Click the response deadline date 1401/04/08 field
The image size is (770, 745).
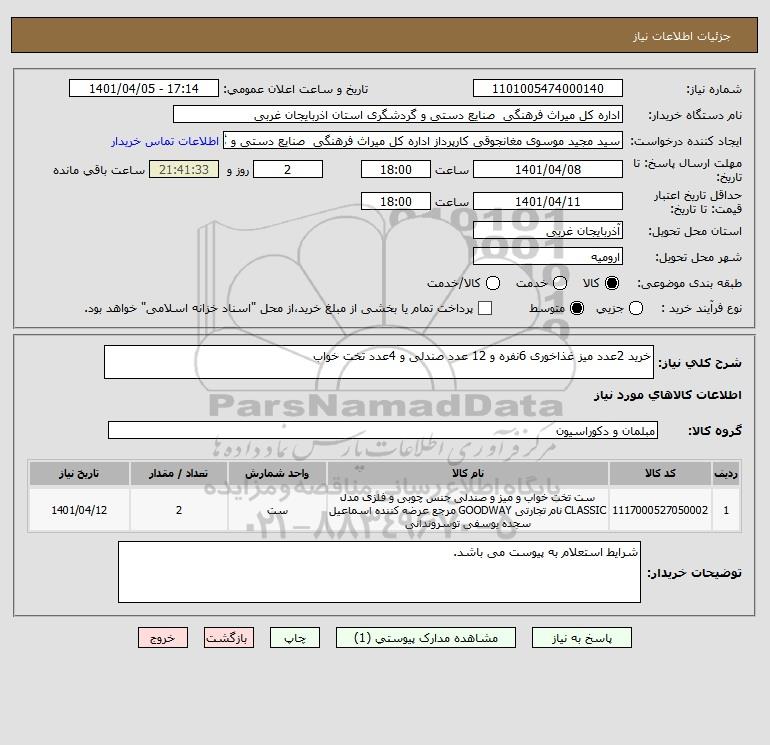pyautogui.click(x=548, y=169)
